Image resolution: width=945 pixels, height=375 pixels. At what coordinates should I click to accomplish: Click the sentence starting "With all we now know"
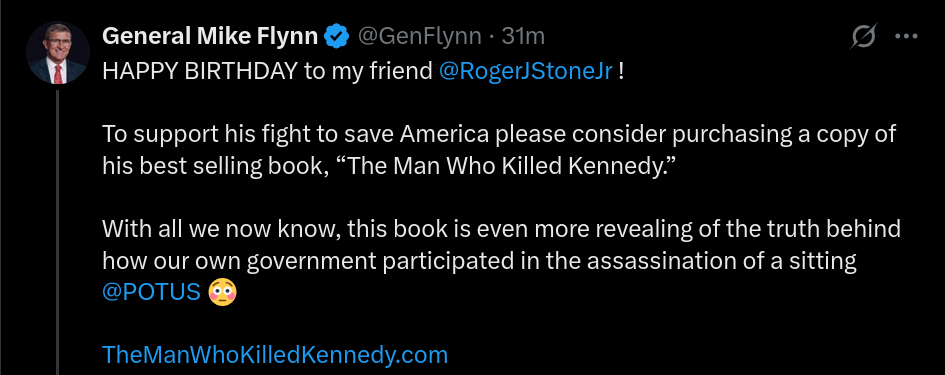coord(501,260)
